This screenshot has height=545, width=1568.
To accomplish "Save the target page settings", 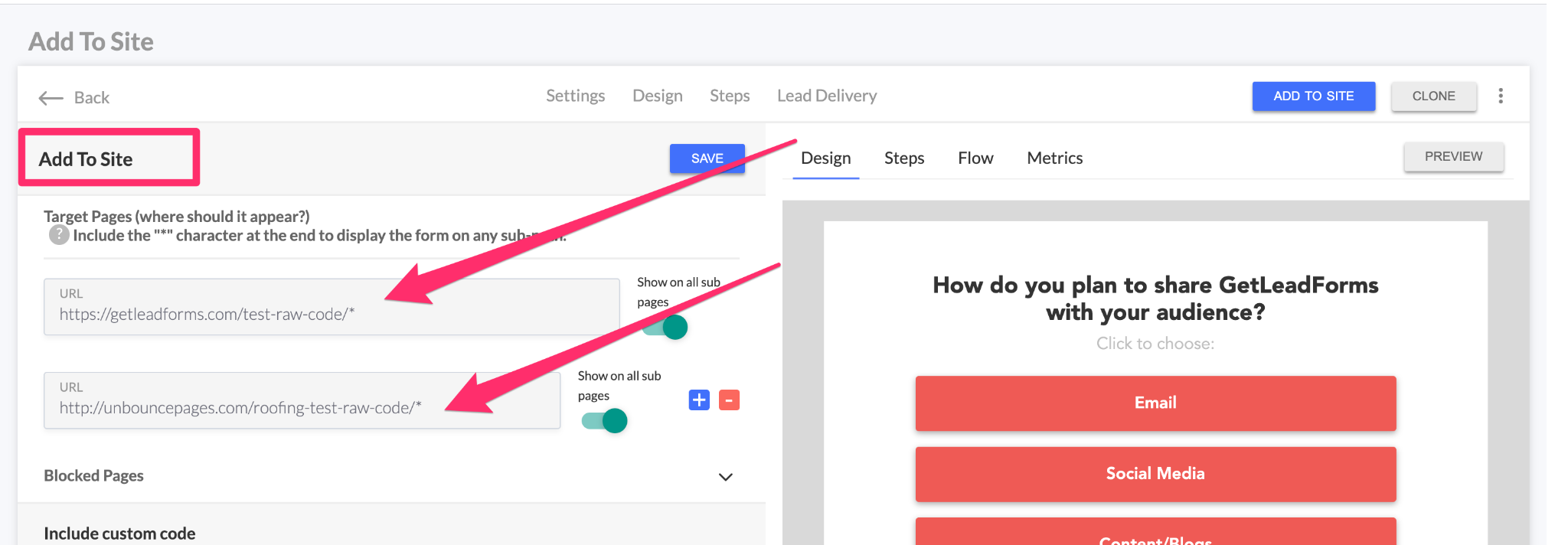I will (x=707, y=158).
